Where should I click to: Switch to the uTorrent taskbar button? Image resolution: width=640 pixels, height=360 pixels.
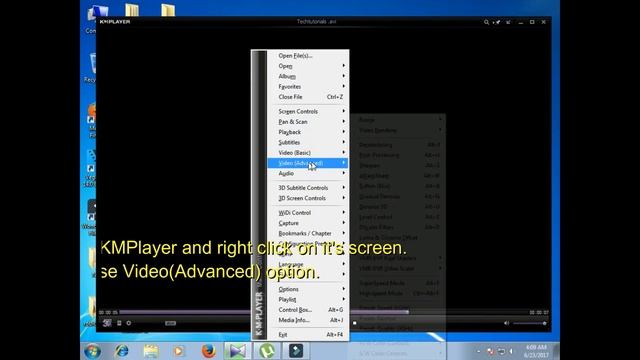(x=267, y=351)
